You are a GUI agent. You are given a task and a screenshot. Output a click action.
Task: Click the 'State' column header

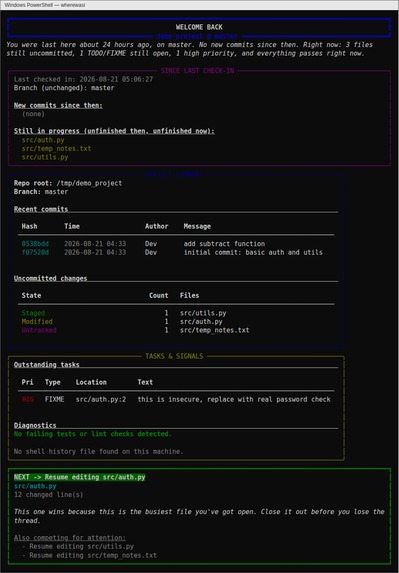31,296
